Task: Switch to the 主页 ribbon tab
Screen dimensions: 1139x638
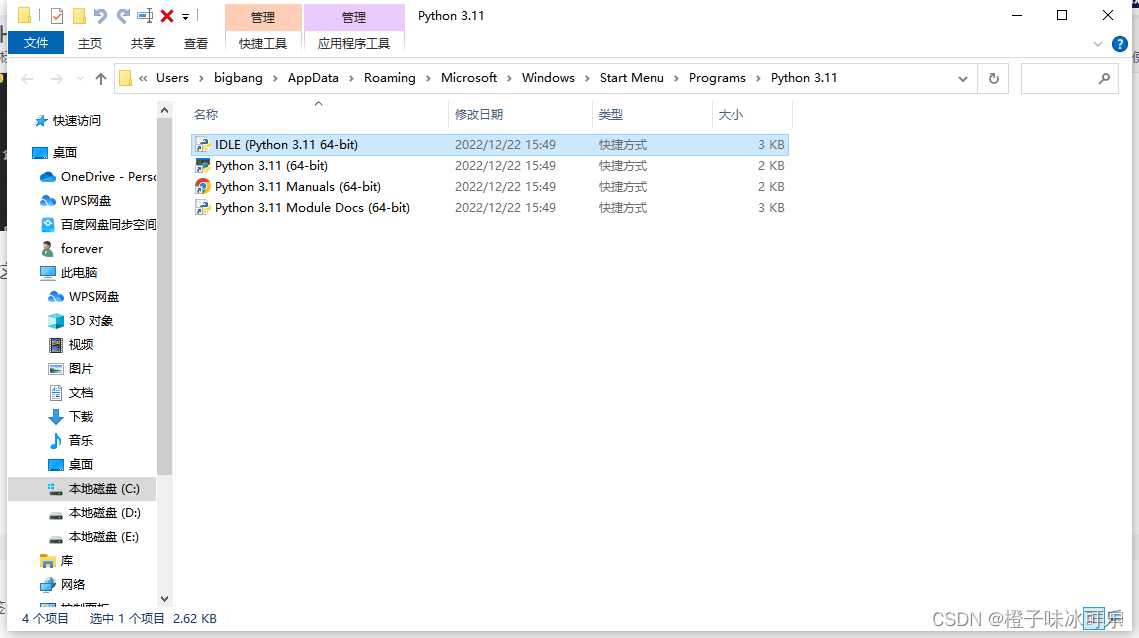Action: 90,44
